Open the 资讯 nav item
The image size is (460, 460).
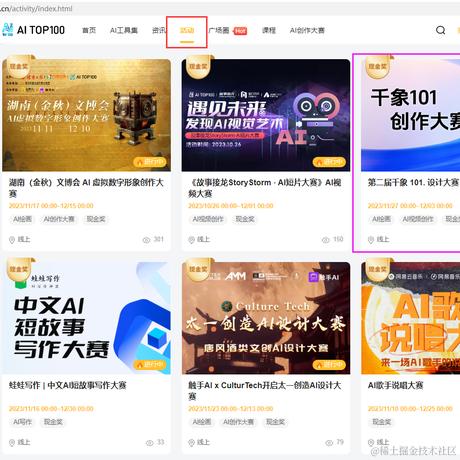click(159, 30)
